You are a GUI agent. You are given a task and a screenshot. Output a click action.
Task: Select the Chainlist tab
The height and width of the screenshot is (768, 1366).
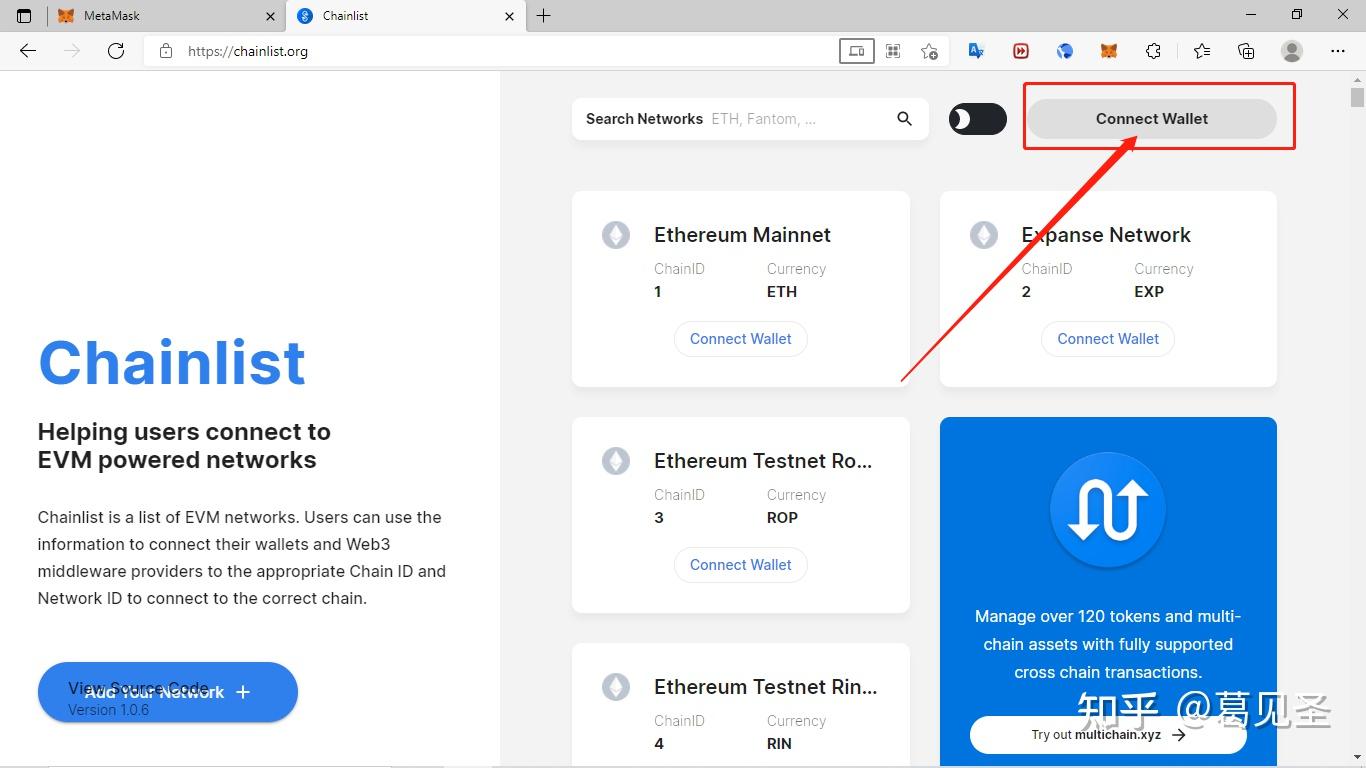point(406,16)
